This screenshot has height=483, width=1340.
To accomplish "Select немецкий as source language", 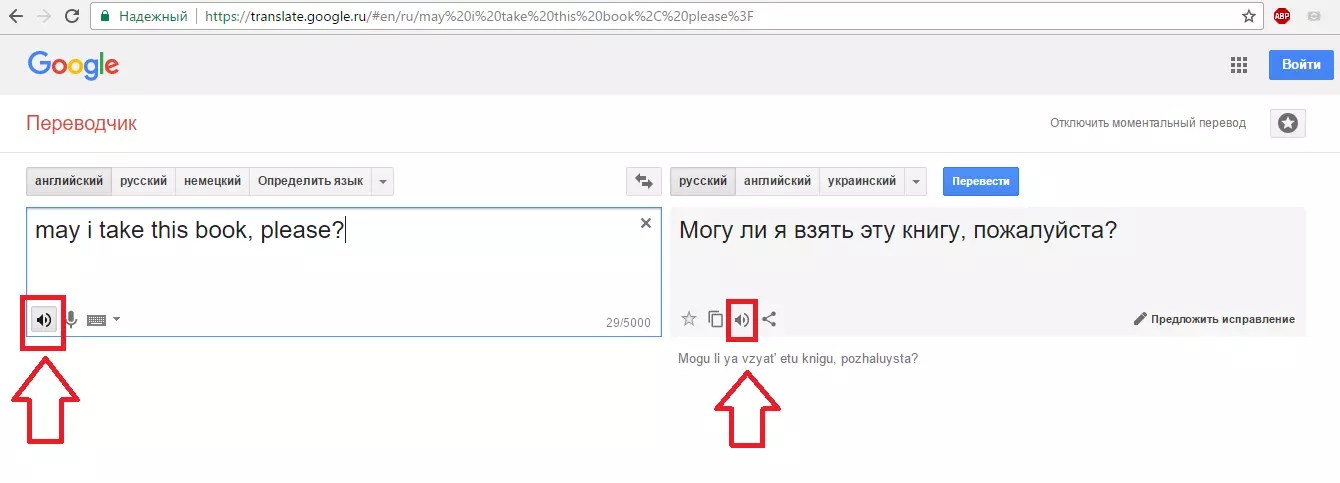I will pyautogui.click(x=212, y=181).
